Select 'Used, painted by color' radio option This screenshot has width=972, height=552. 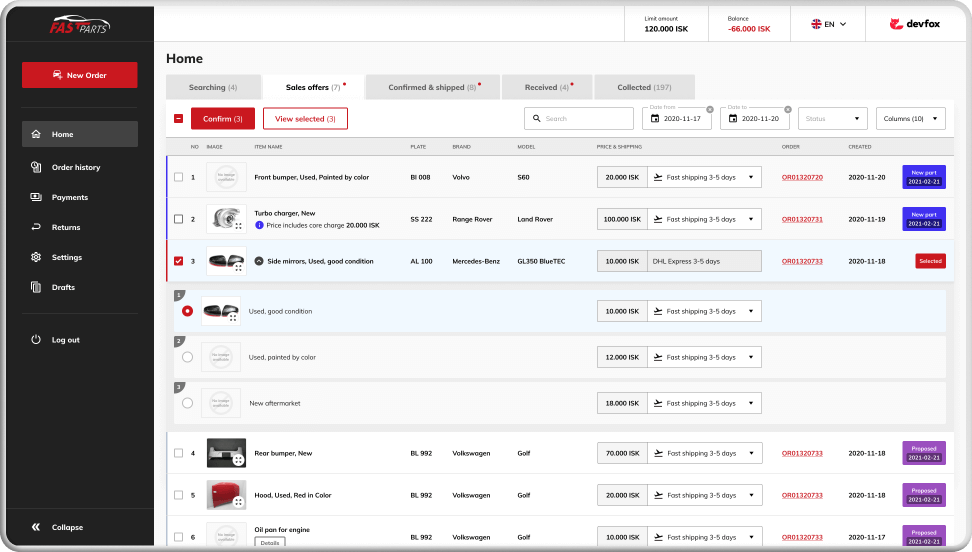(187, 357)
